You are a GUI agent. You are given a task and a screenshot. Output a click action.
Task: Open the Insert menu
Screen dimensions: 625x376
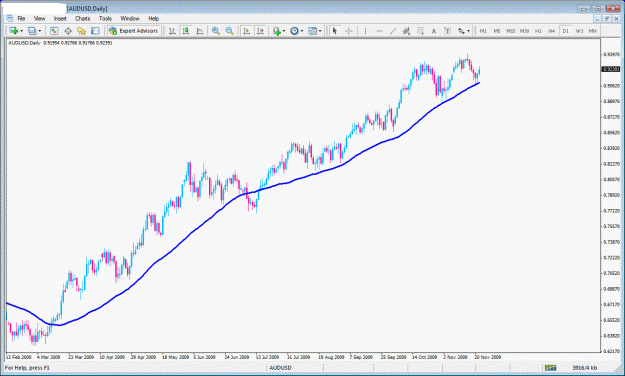[60, 18]
